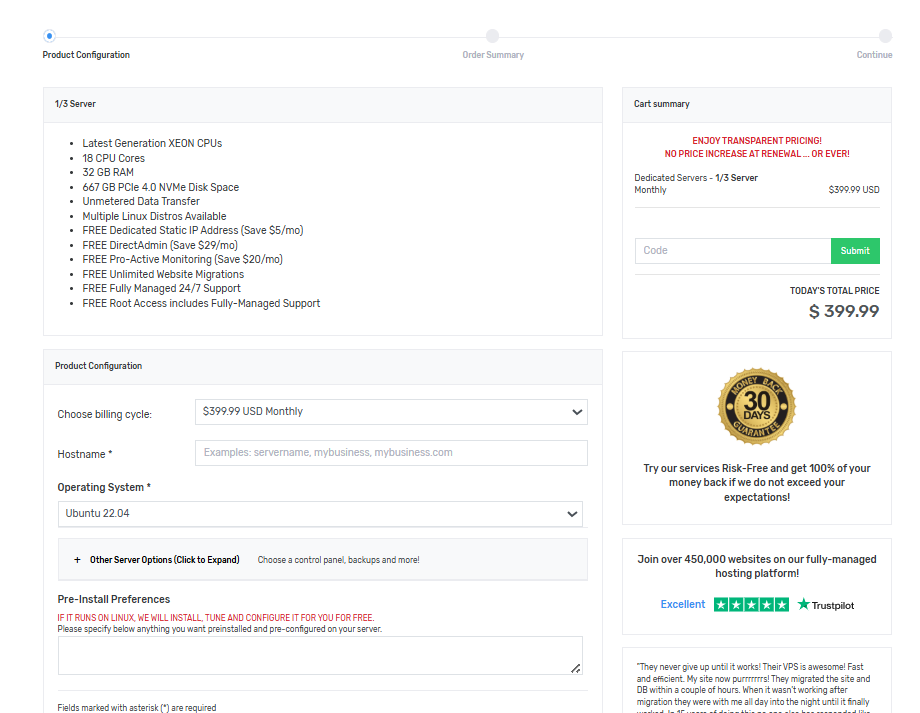Viewport: 920px width, 713px height.
Task: Click 'FREE Pro-Active Monitoring (Save $20/mo)' text
Action: coord(182,259)
